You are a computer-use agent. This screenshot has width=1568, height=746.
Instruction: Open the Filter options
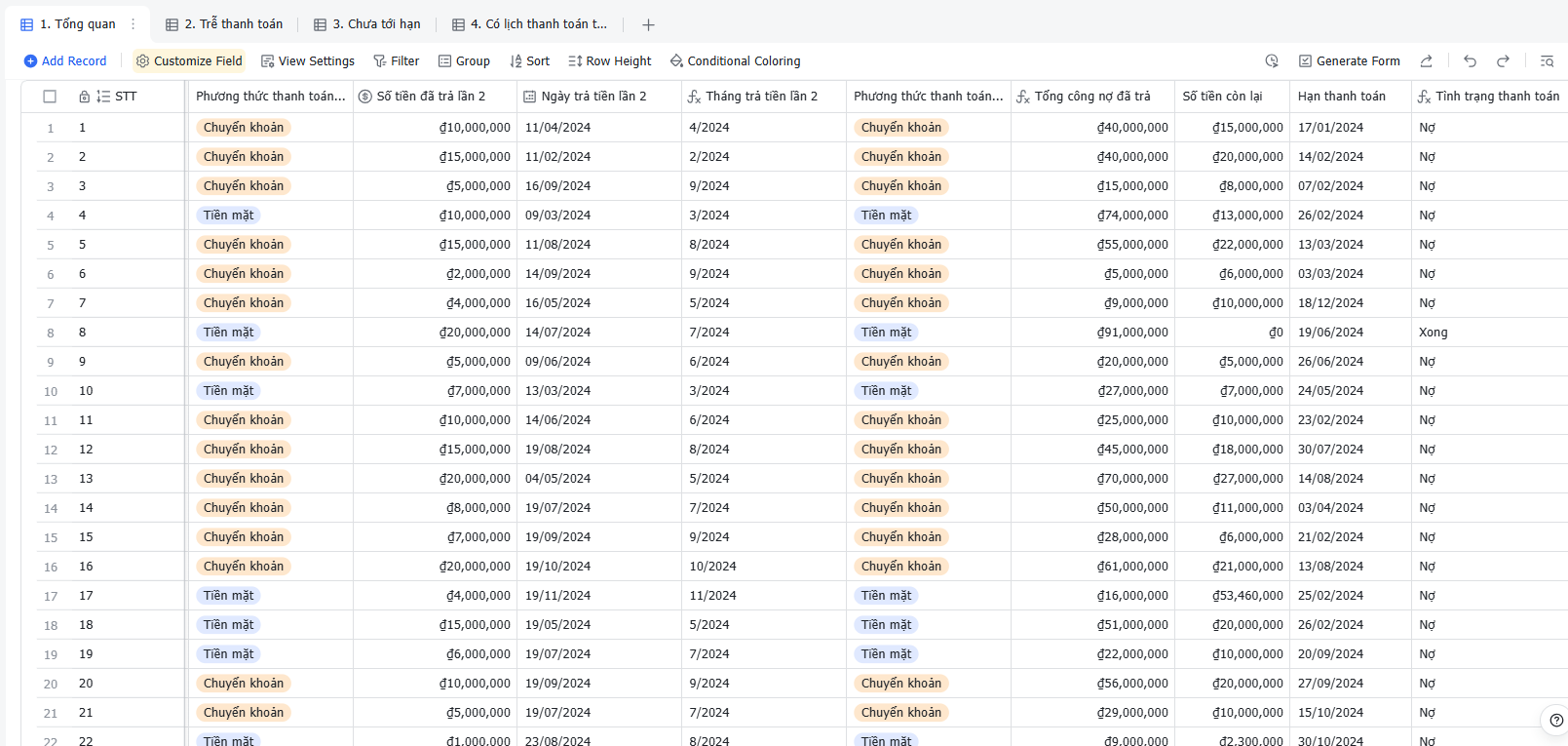pyautogui.click(x=397, y=60)
